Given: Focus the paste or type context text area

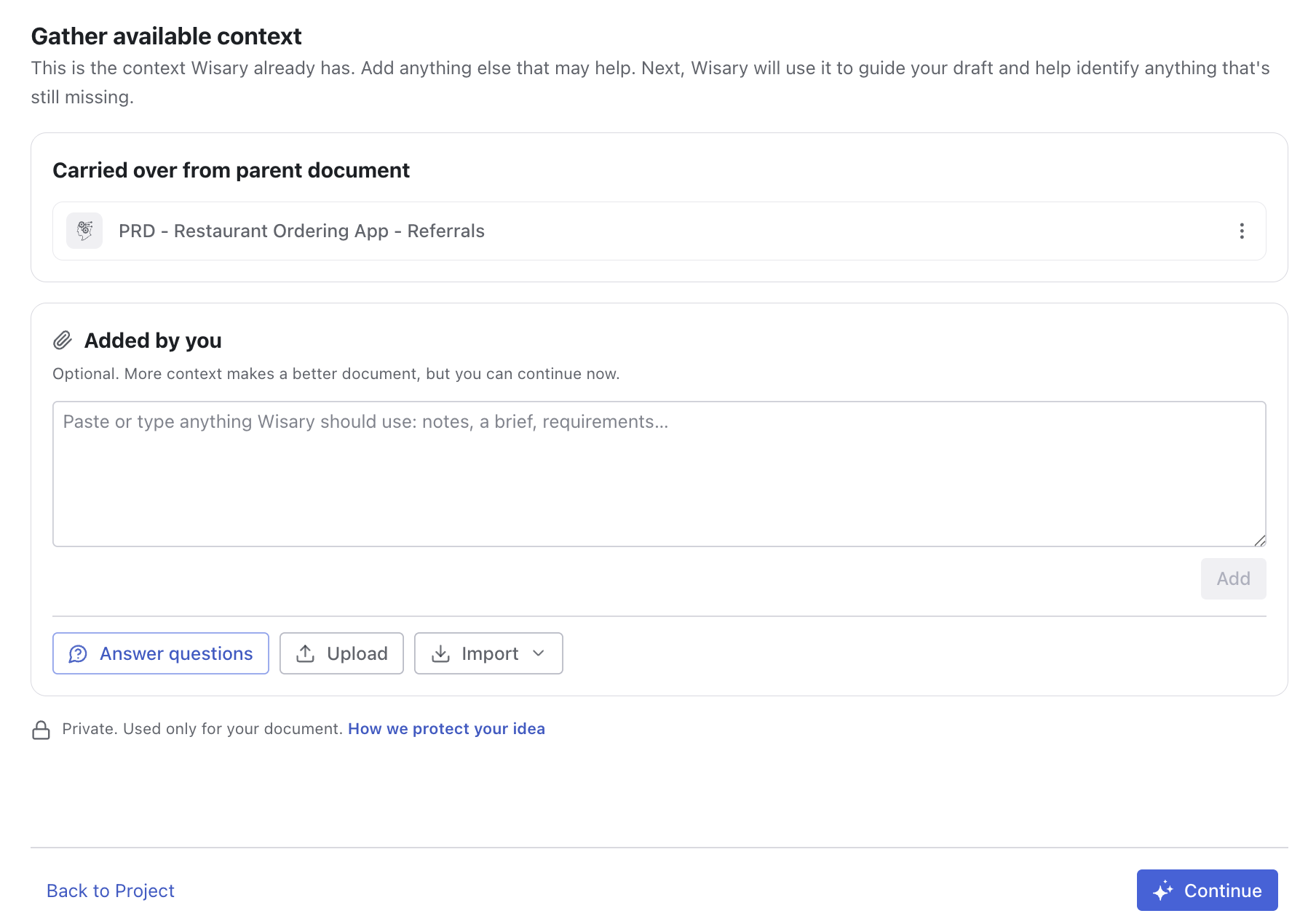Looking at the screenshot, I should (659, 474).
